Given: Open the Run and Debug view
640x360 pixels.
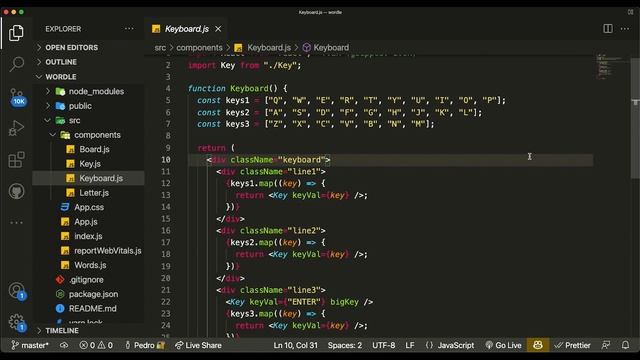Looking at the screenshot, I should click(16, 128).
